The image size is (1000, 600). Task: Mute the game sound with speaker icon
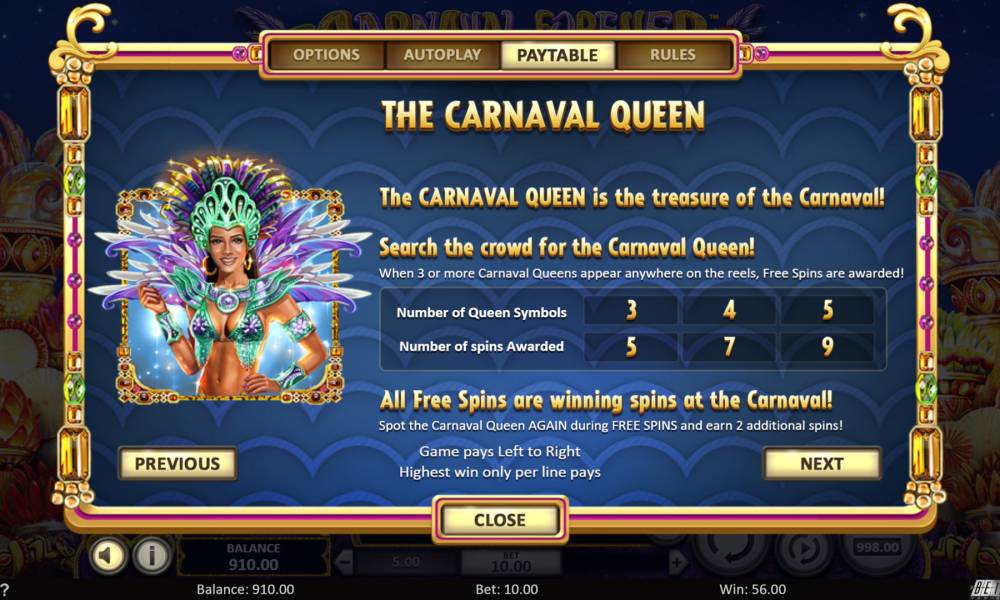coord(108,555)
